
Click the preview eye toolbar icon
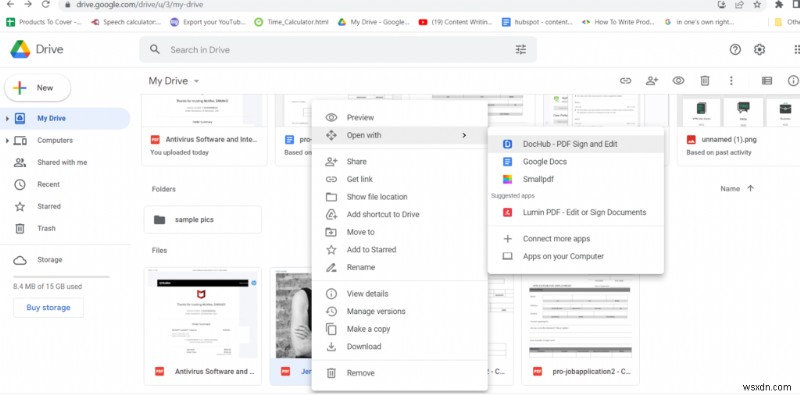coord(678,81)
